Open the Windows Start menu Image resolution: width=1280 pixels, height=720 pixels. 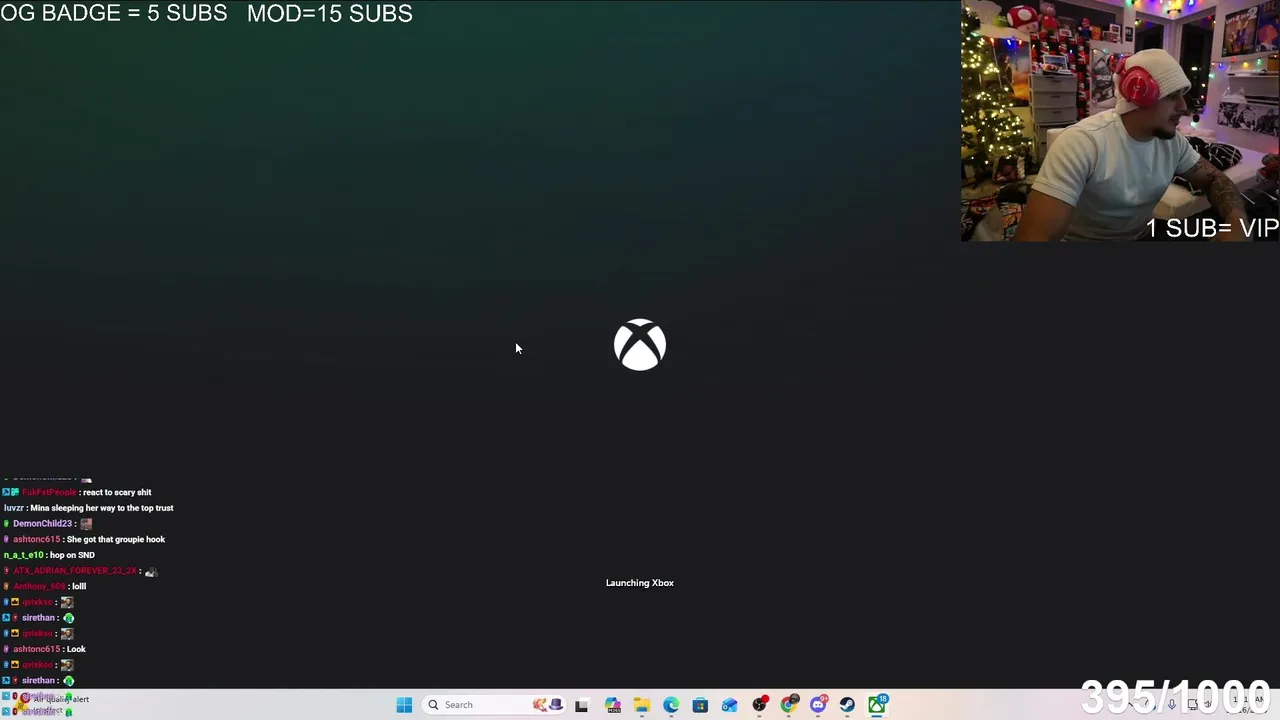[404, 705]
